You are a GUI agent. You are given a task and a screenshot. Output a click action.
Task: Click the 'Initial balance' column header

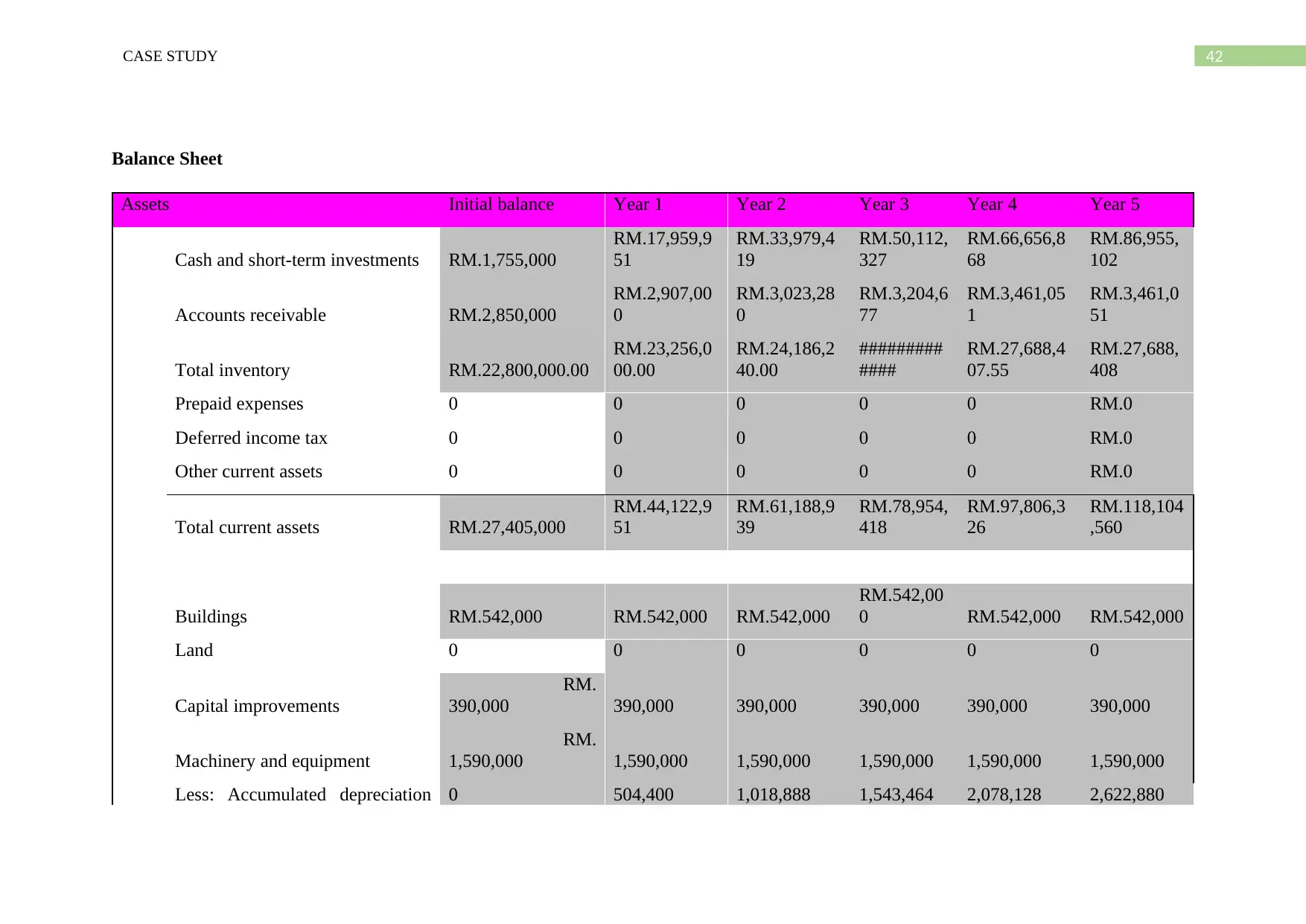click(501, 204)
